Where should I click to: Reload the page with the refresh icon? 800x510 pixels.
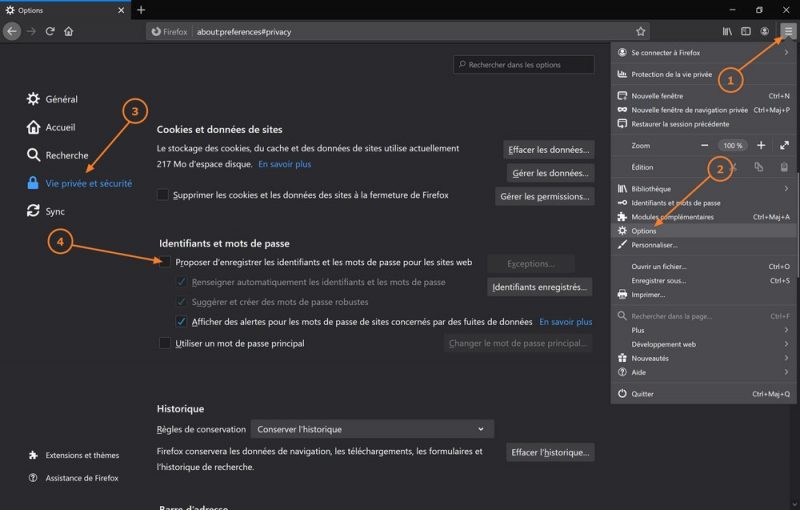coord(49,31)
